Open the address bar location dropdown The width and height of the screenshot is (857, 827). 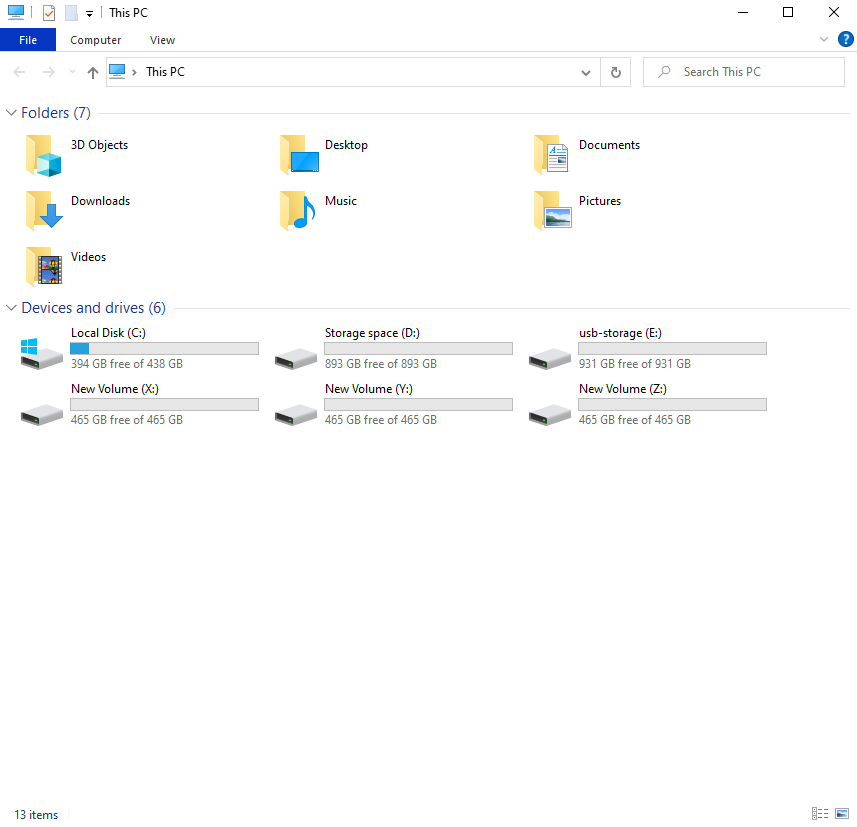[586, 72]
